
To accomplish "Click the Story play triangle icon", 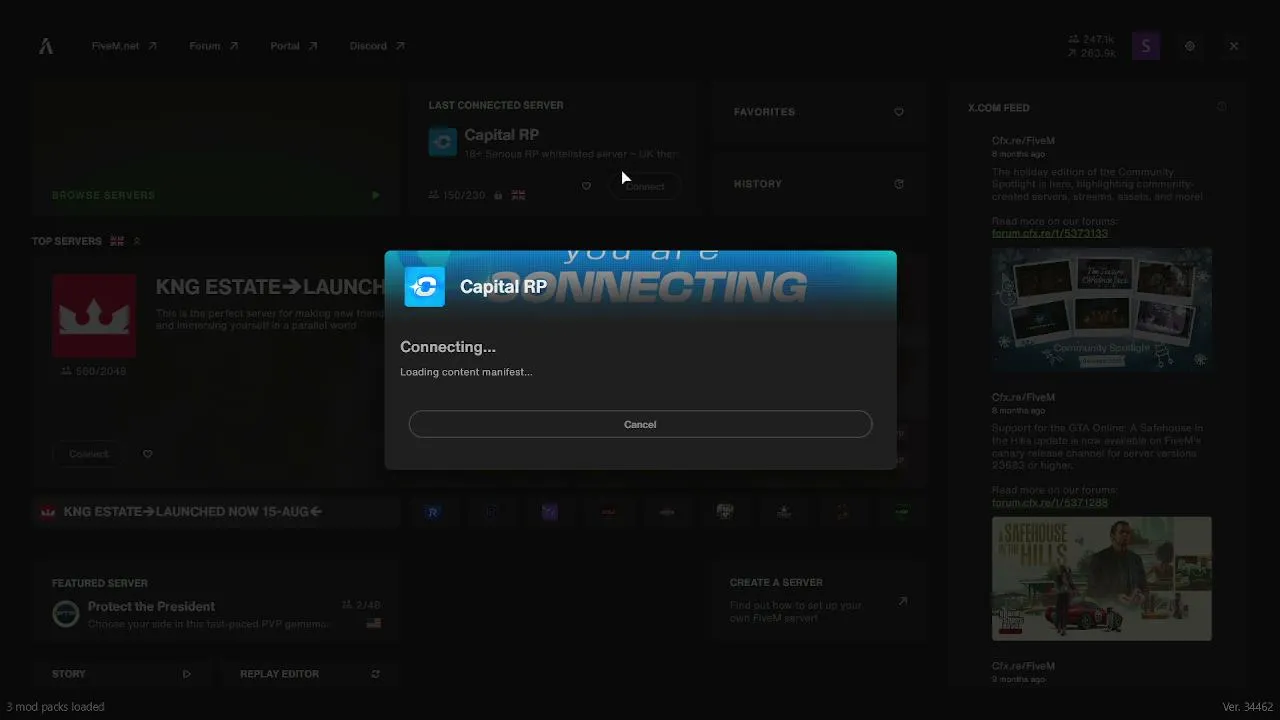I will [187, 674].
